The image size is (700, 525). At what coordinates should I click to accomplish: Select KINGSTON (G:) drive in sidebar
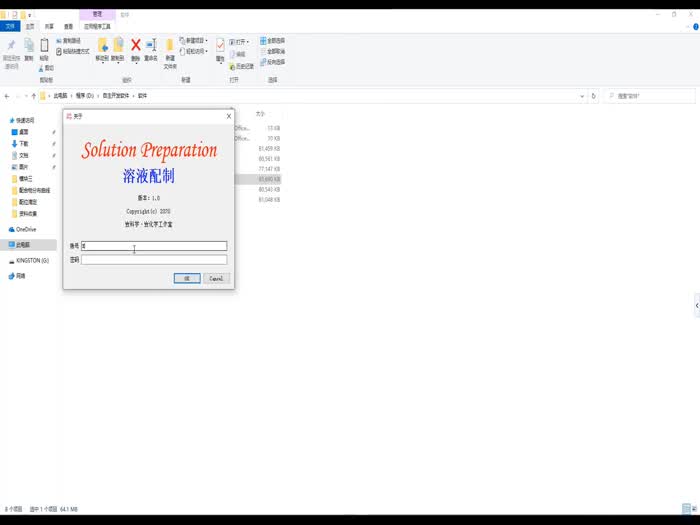32,260
